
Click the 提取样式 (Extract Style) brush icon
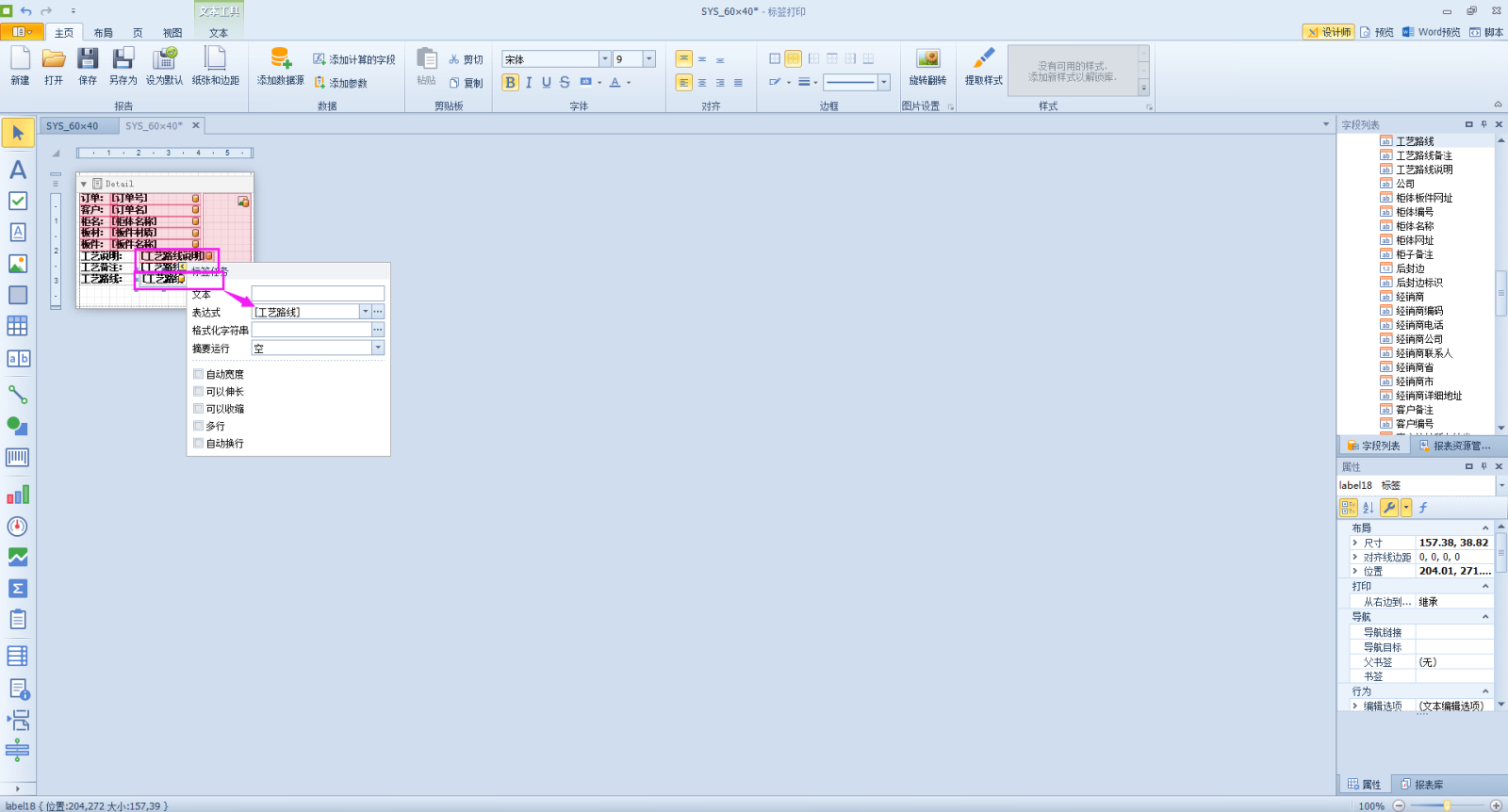tap(983, 66)
